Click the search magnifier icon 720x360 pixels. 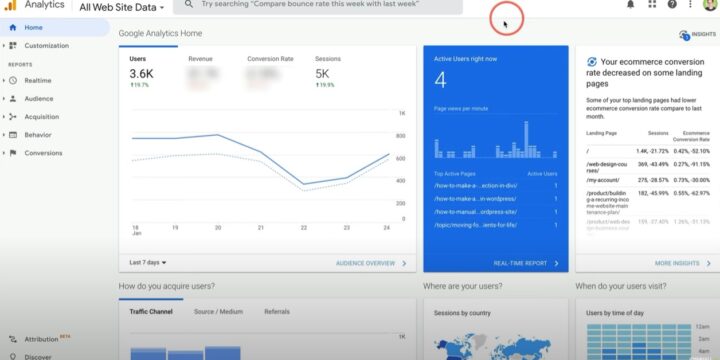click(x=188, y=4)
